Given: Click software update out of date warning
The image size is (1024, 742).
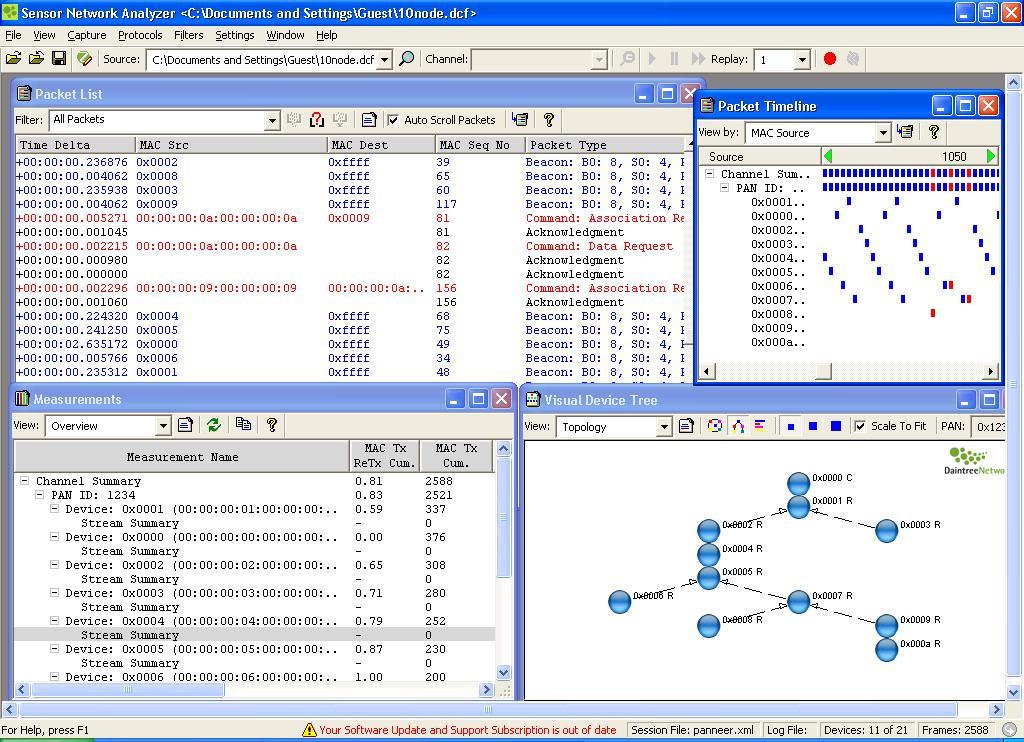Looking at the screenshot, I should (x=459, y=730).
